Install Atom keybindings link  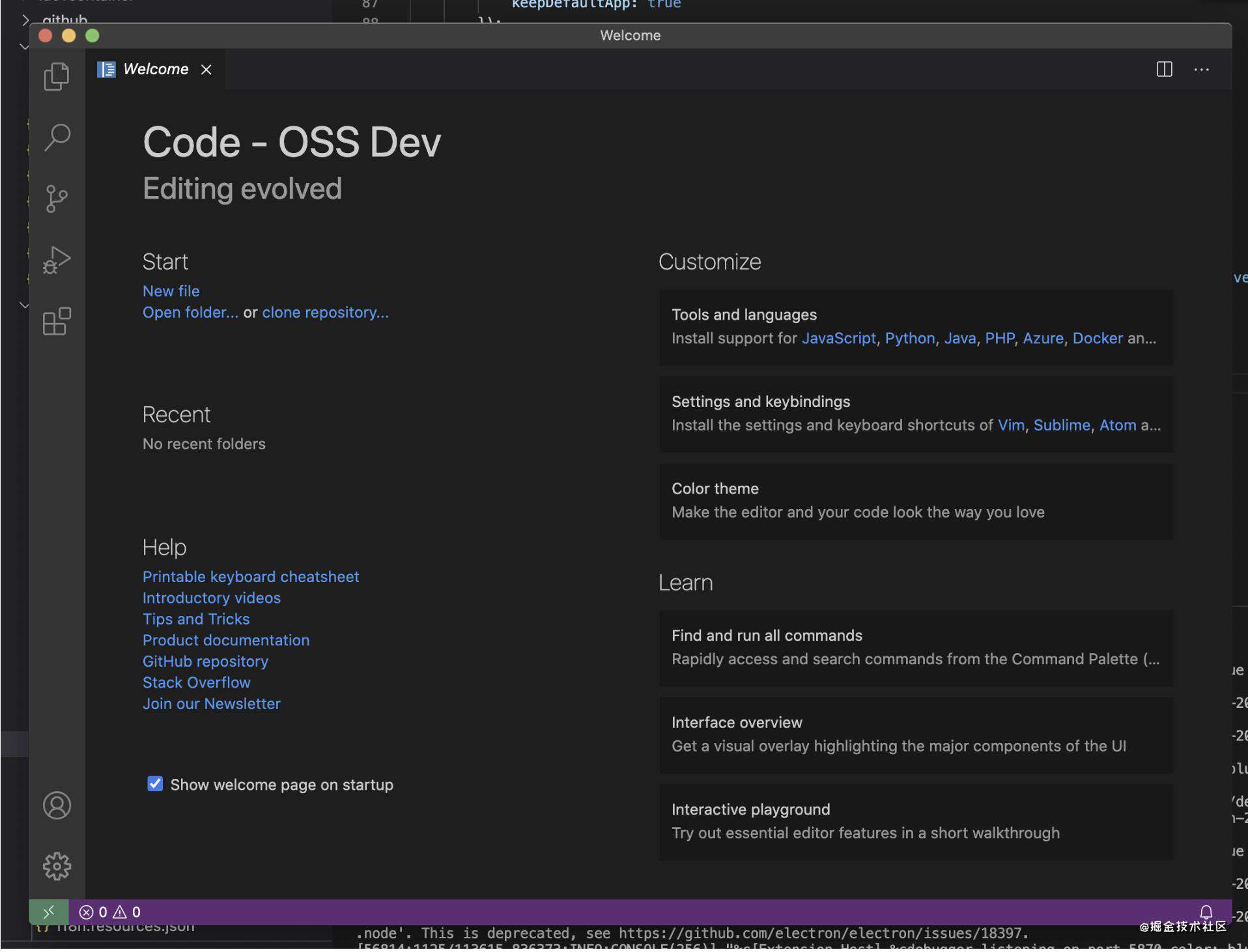tap(1118, 426)
